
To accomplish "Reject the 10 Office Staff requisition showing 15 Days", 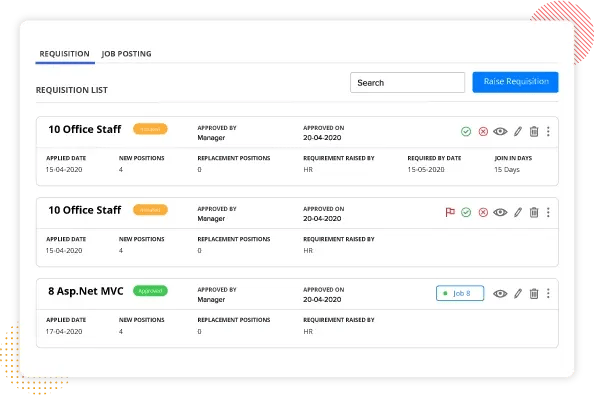I will (483, 131).
